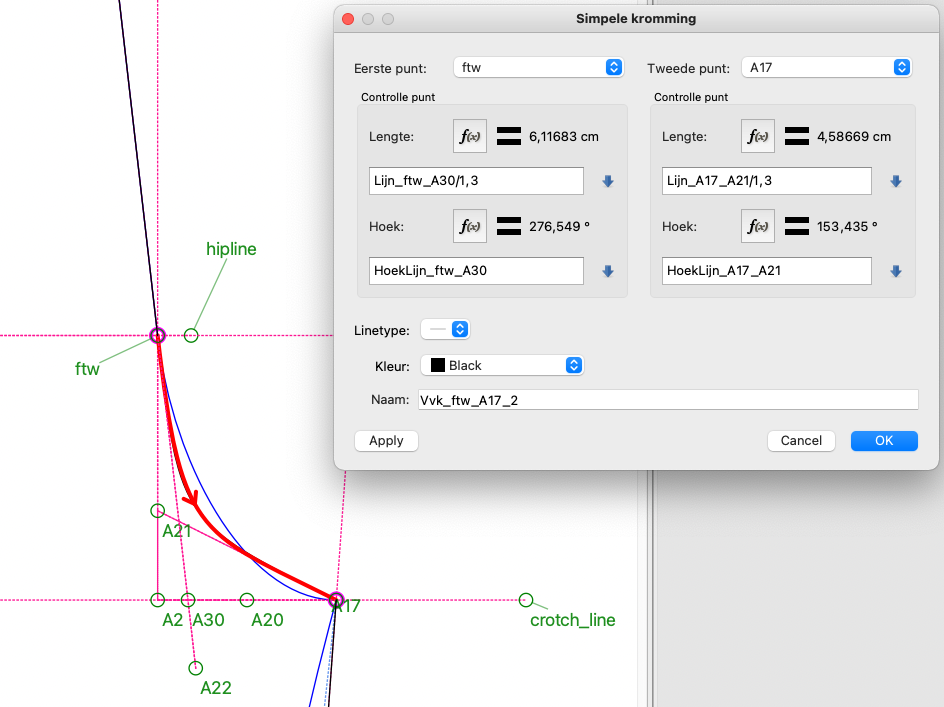Select point A21 on the pattern canvas
Viewport: 944px width, 707px height.
157,511
